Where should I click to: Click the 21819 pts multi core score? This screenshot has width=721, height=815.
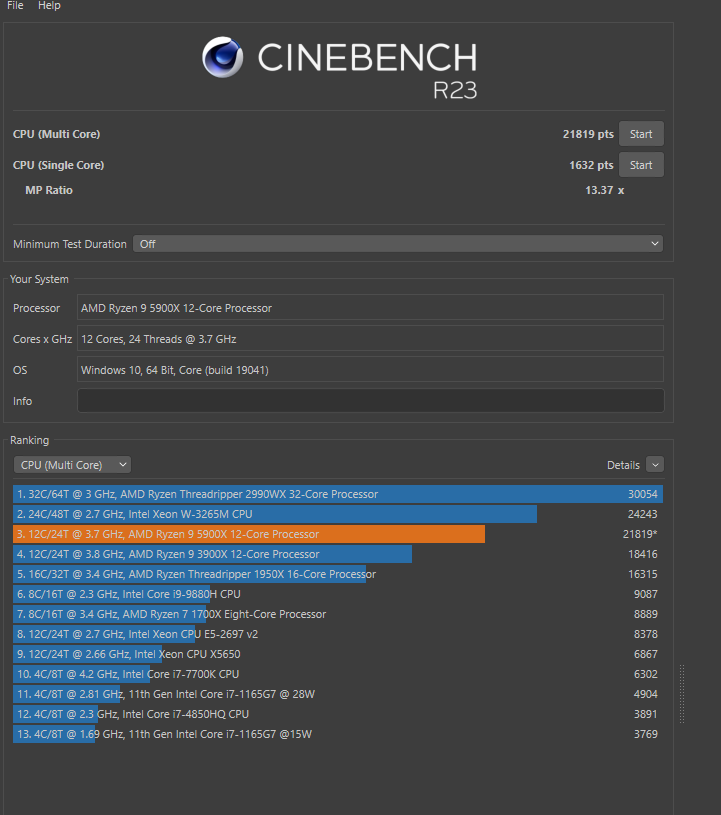[588, 134]
